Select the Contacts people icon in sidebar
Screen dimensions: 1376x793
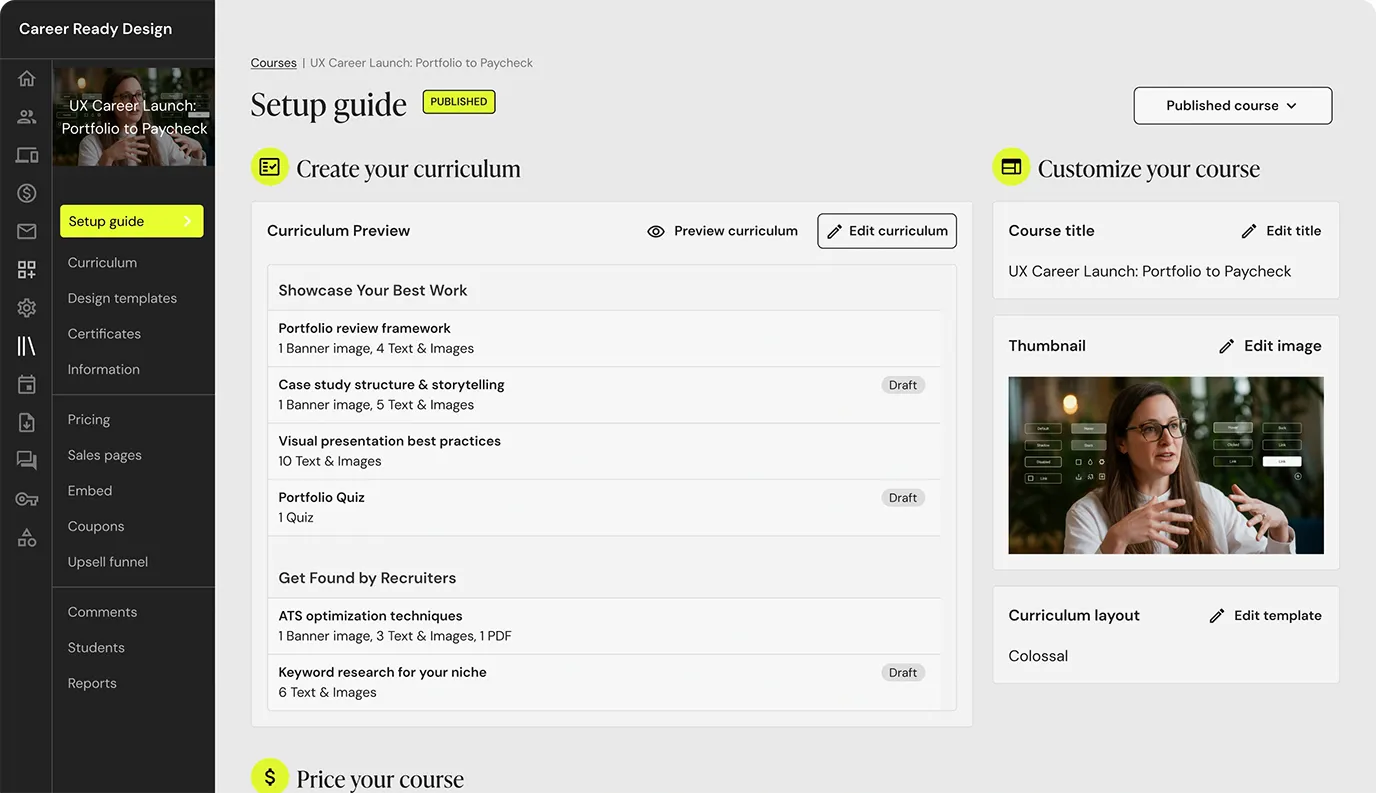coord(26,116)
